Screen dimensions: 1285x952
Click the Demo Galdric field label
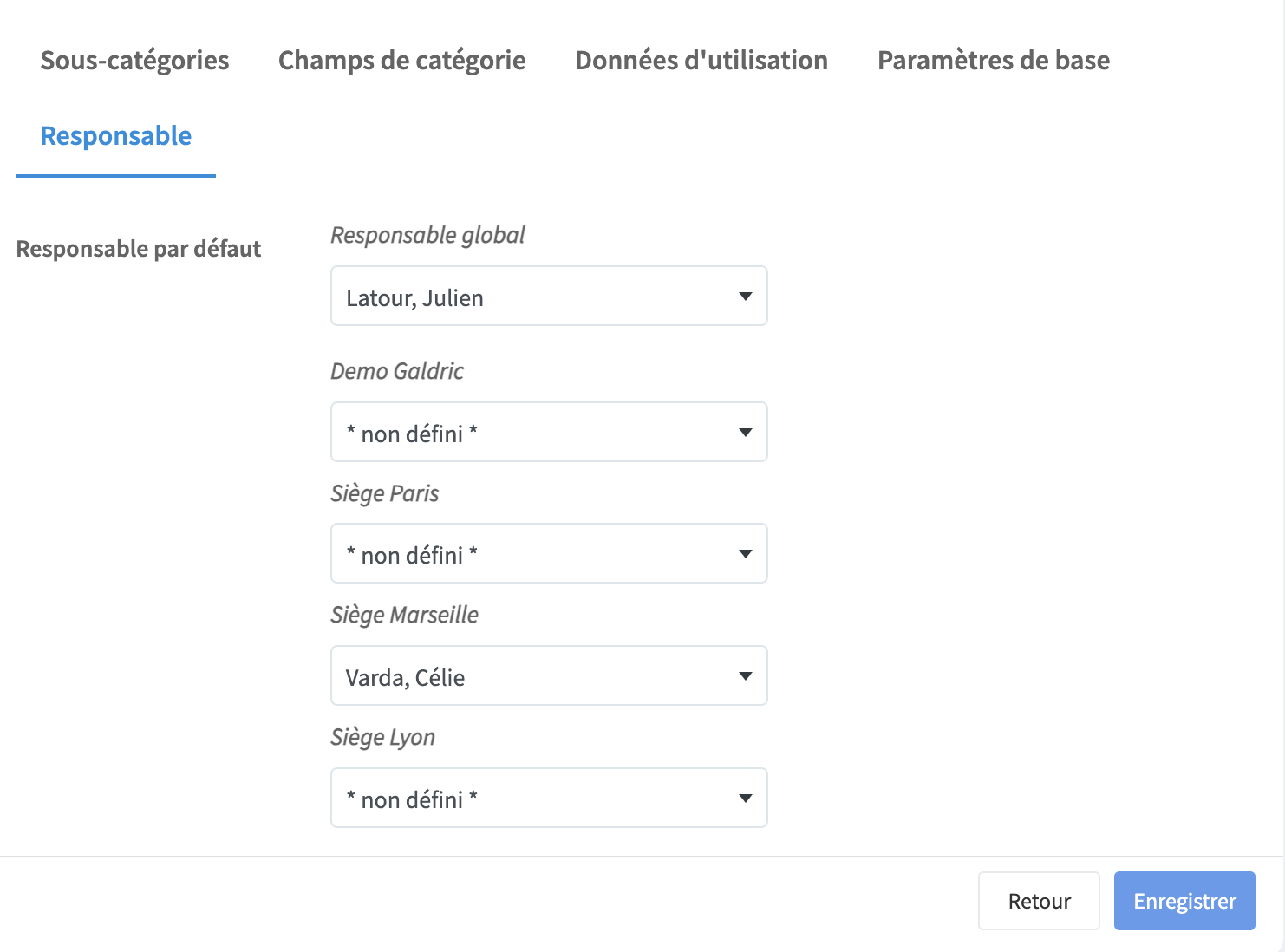[x=397, y=371]
